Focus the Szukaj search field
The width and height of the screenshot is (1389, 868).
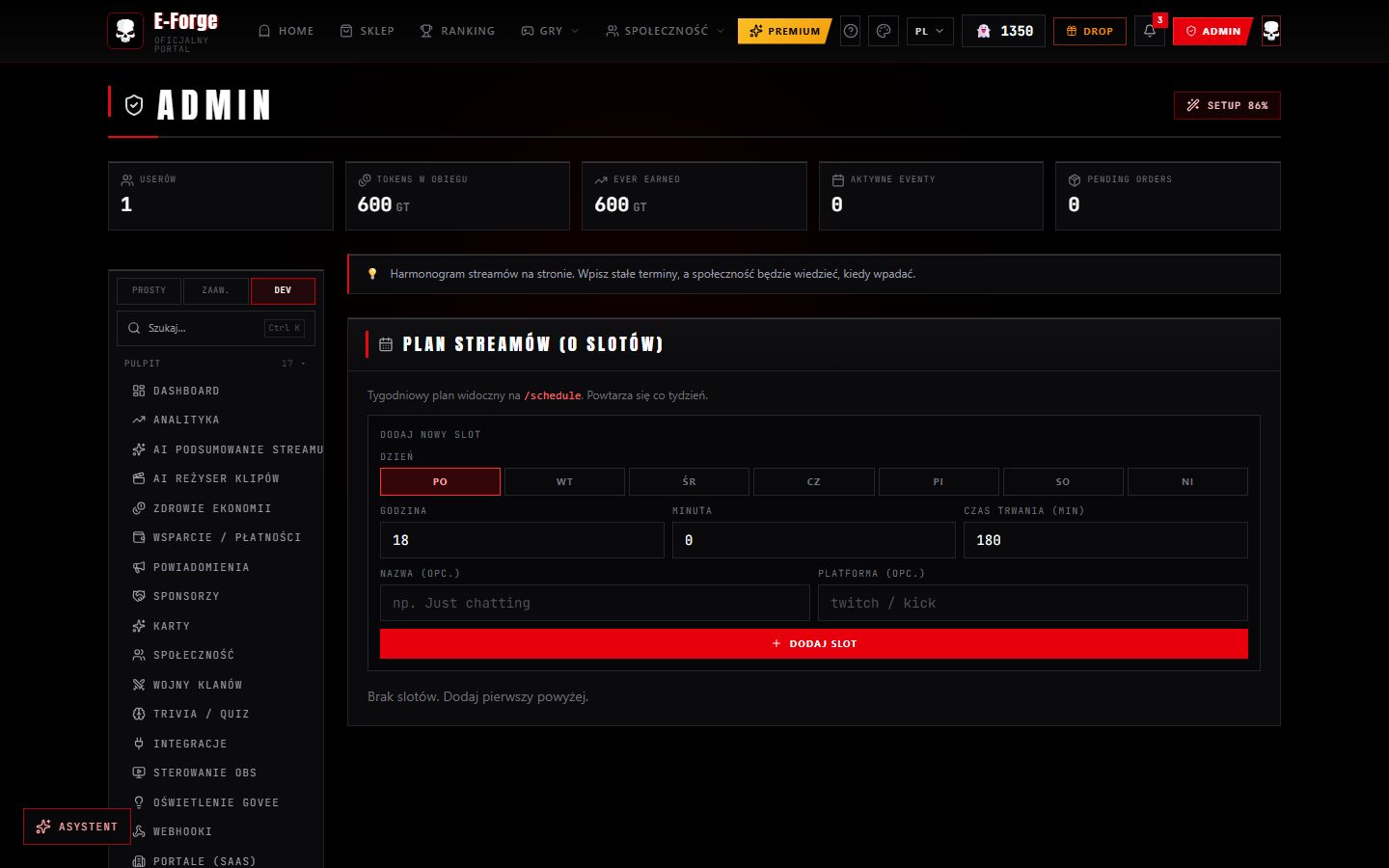coord(216,328)
